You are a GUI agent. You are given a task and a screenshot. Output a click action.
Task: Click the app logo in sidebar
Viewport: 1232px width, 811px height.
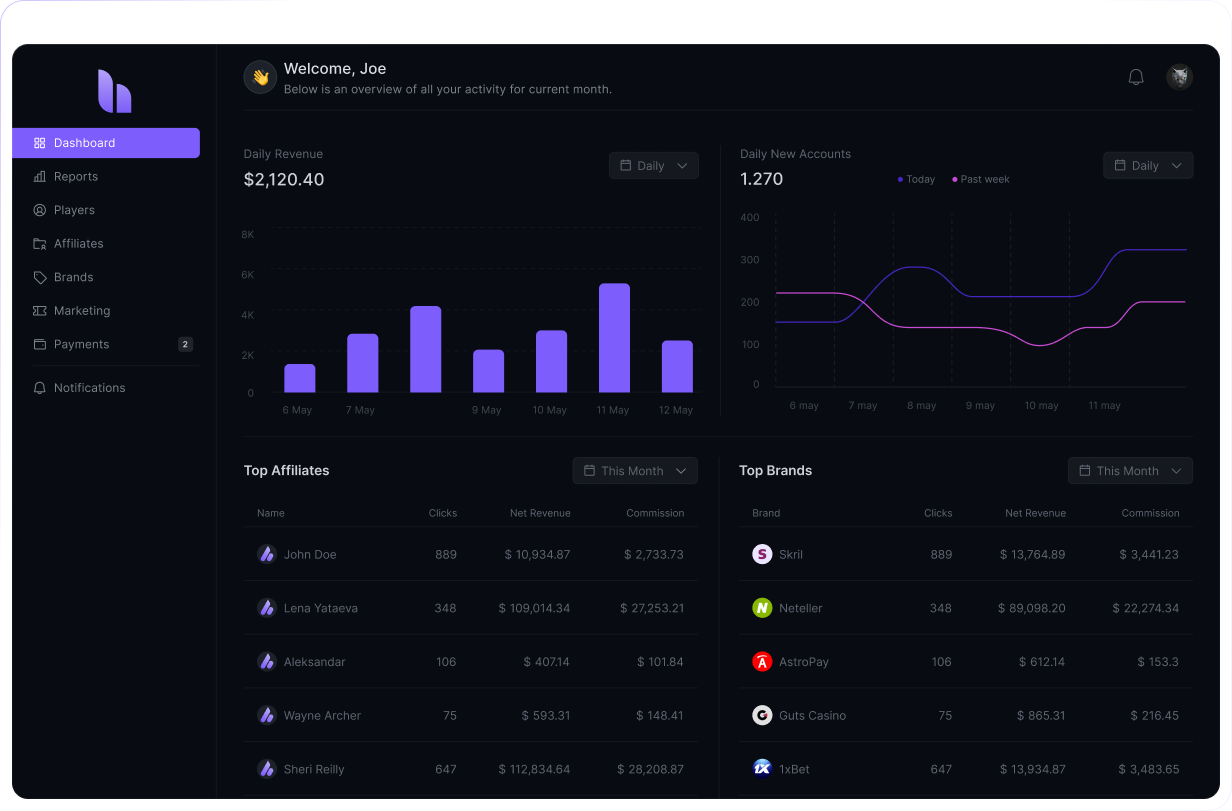point(114,91)
